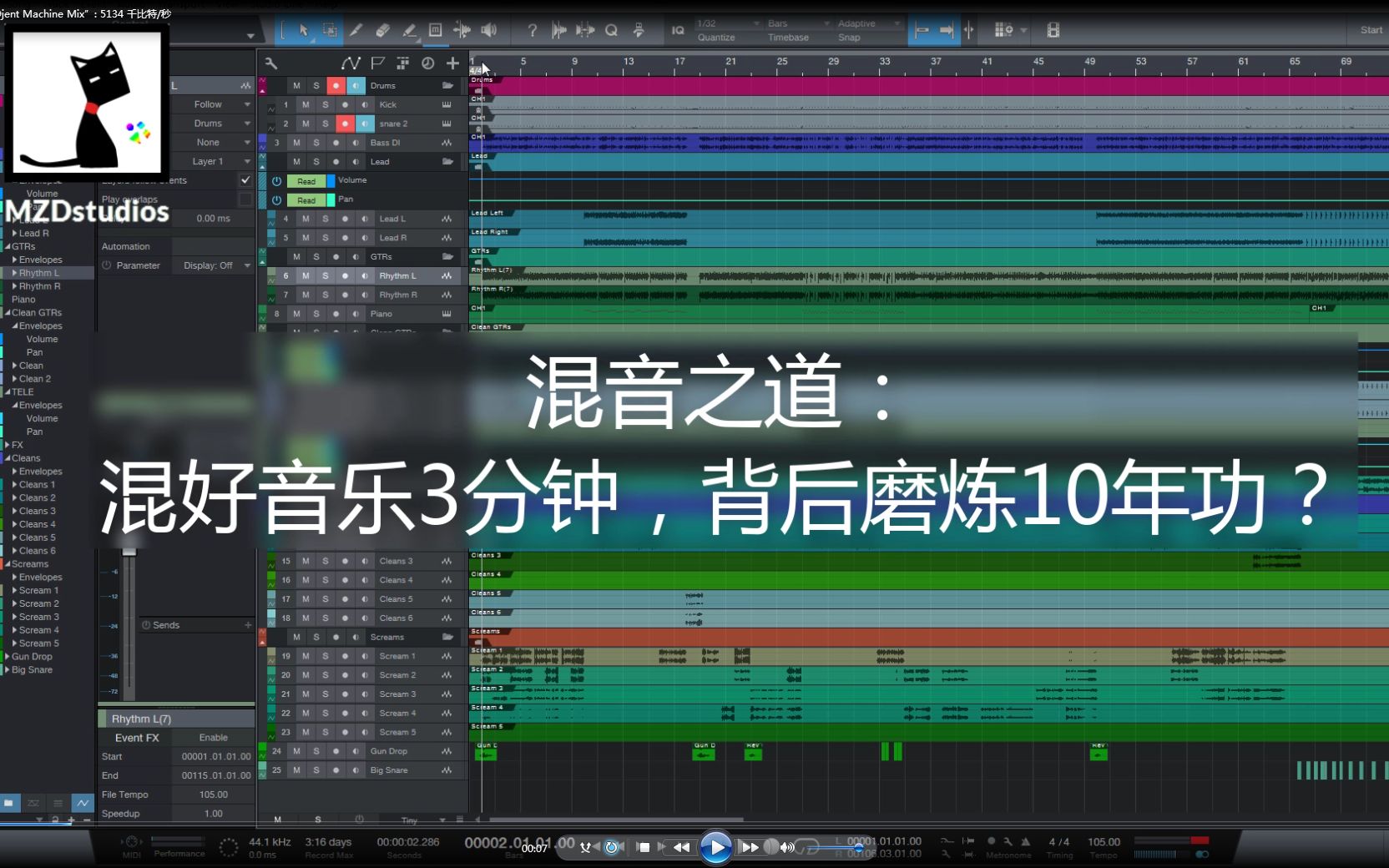Collapse the Screams folder in tree
The width and height of the screenshot is (1389, 868).
tap(7, 564)
